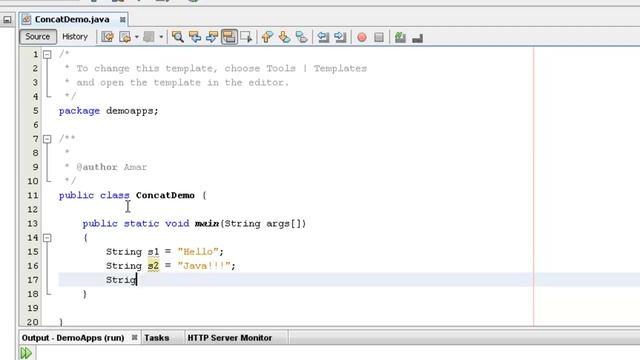Collapse the main method fold at line 14
The height and width of the screenshot is (360, 640).
click(x=47, y=238)
